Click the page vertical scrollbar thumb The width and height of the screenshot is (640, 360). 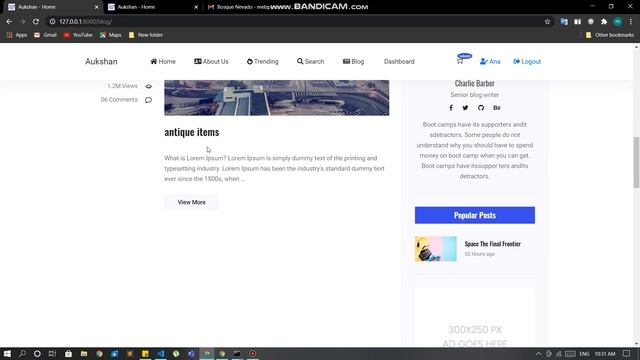coord(636,162)
